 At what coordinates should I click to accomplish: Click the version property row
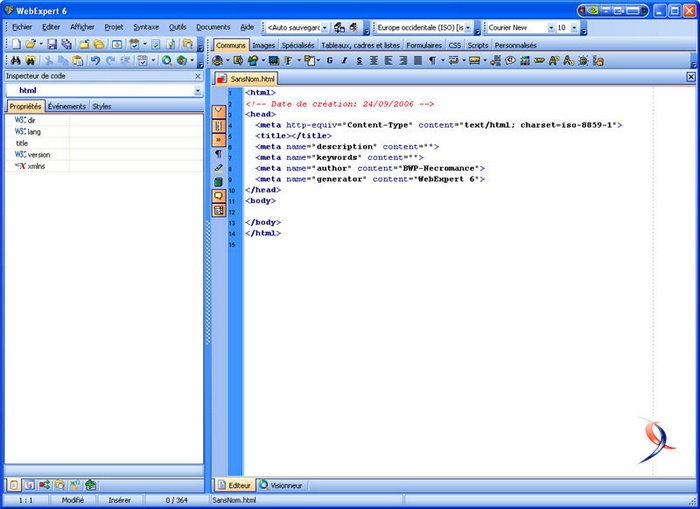104,154
